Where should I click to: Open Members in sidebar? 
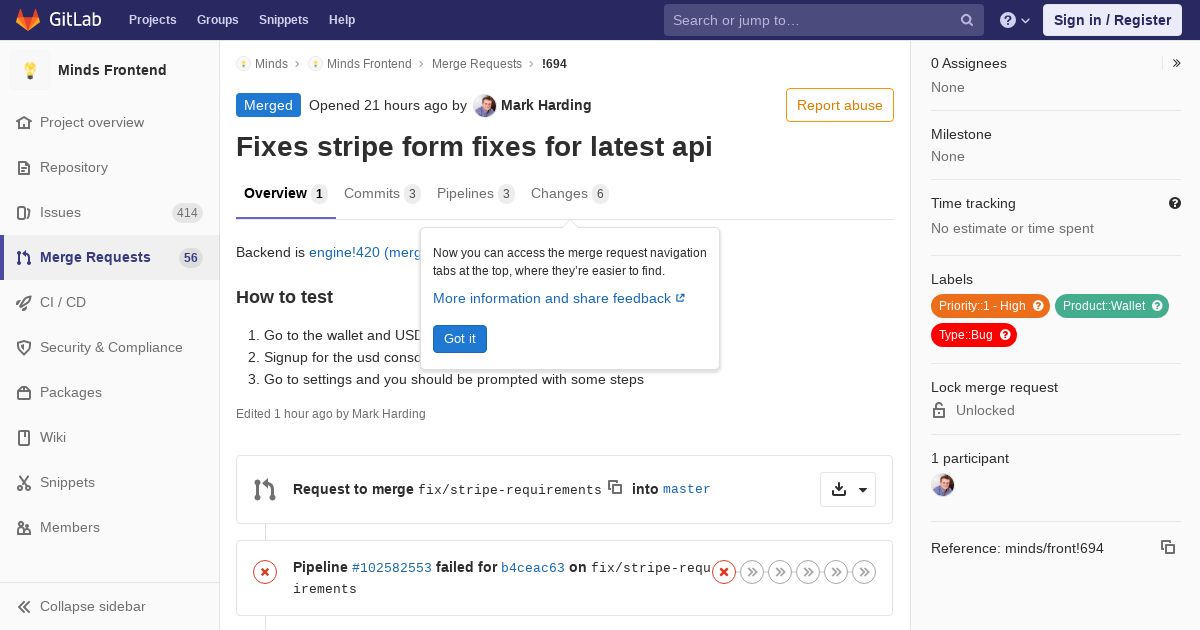[70, 527]
